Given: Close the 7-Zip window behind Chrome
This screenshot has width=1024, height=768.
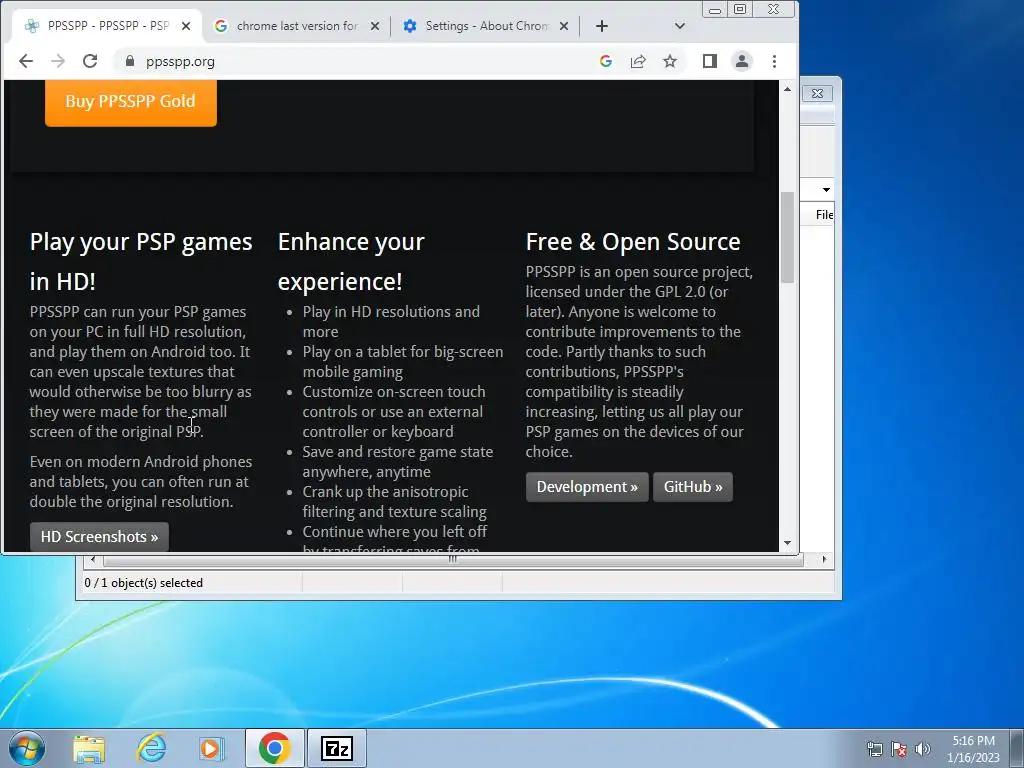Looking at the screenshot, I should click(x=817, y=93).
